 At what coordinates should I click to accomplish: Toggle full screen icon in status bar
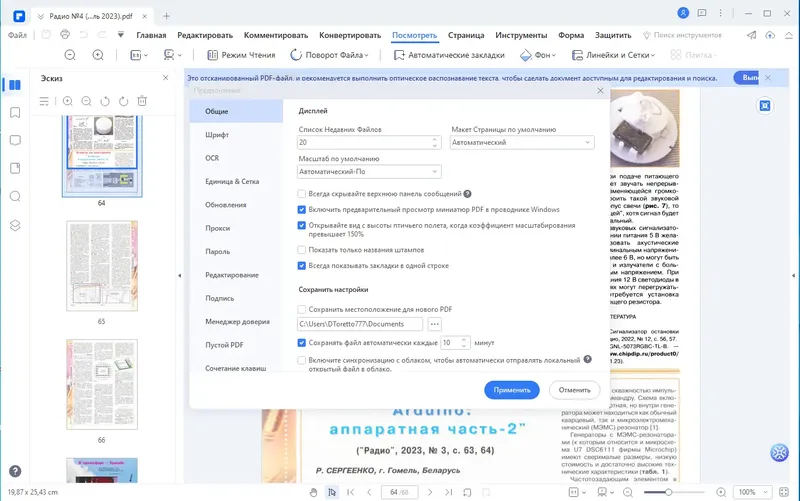click(784, 492)
